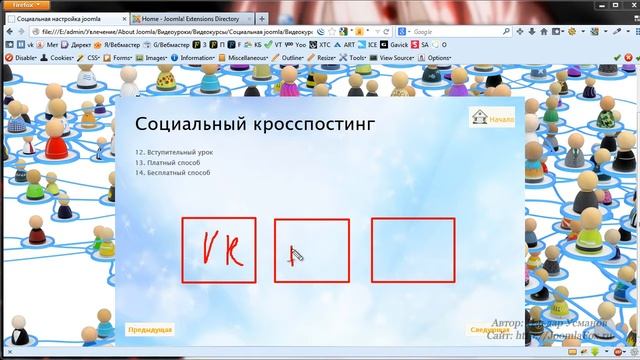Reload the page with refresh icon
Screen dimensions: 640x360
click(386, 31)
